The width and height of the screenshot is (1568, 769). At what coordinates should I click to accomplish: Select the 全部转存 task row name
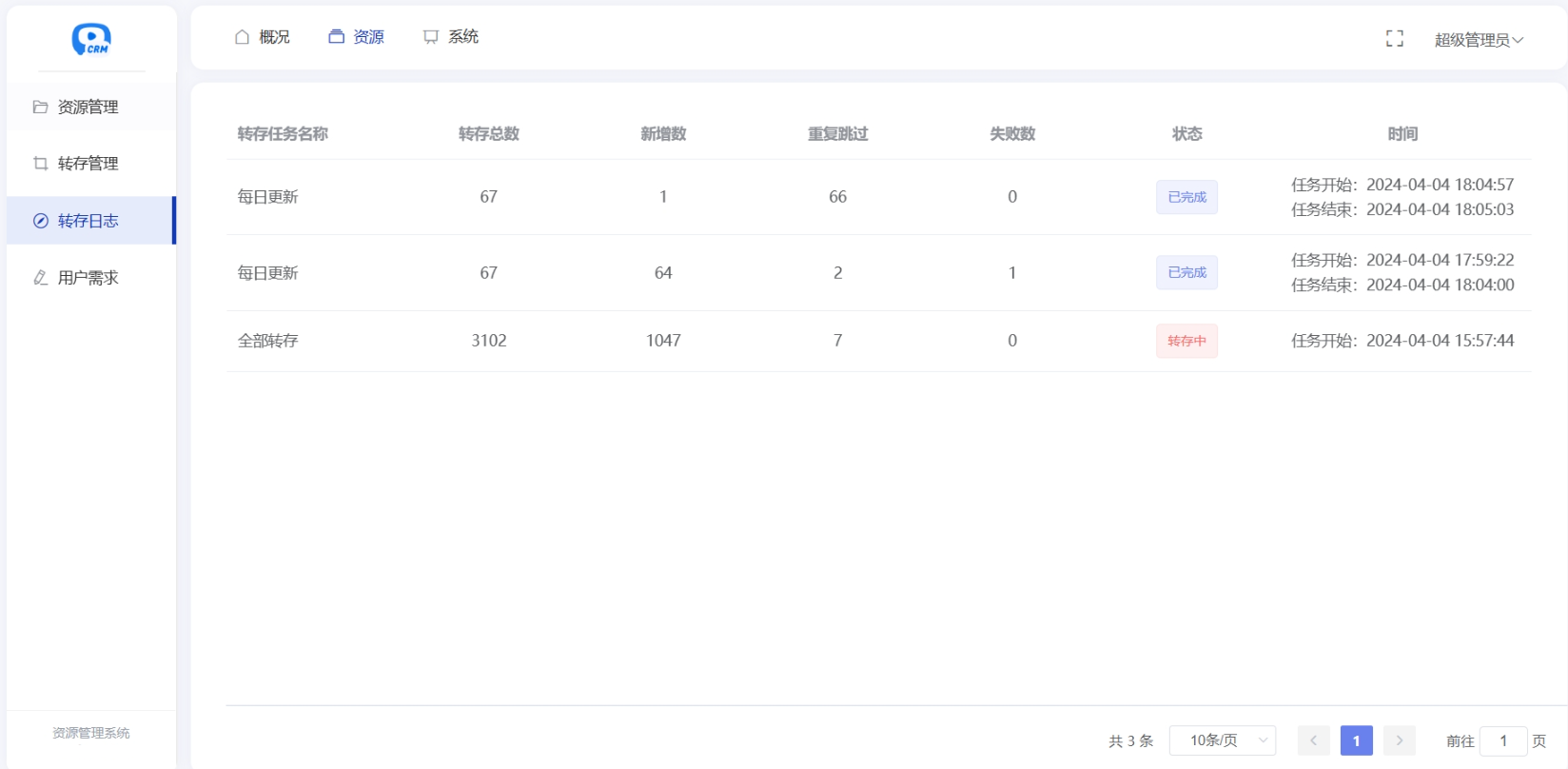click(x=267, y=341)
